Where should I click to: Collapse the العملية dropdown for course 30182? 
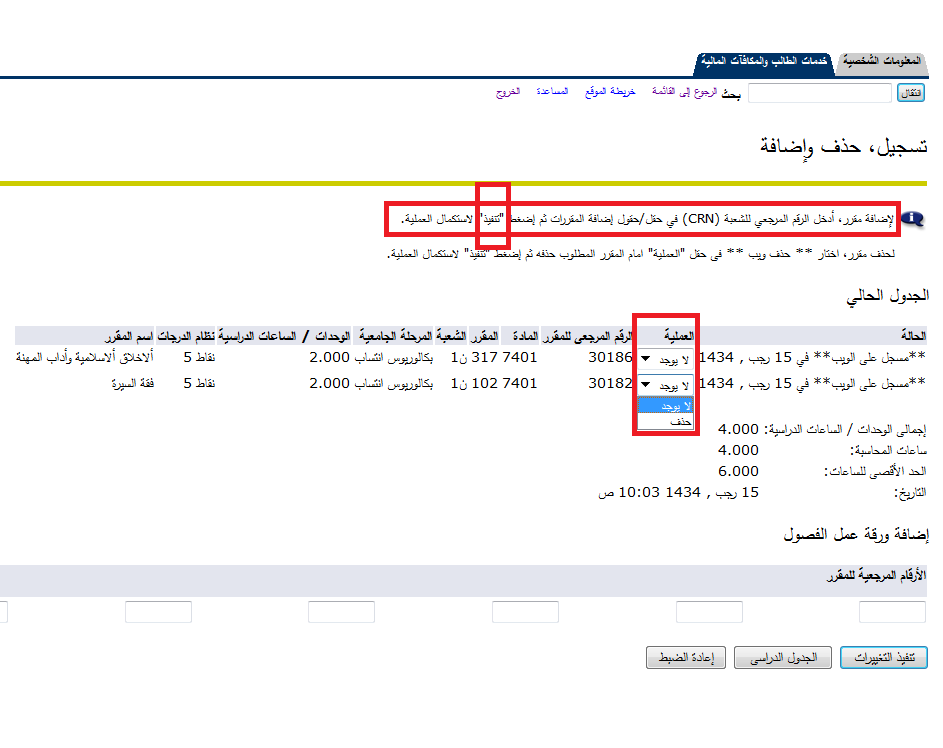pyautogui.click(x=665, y=385)
